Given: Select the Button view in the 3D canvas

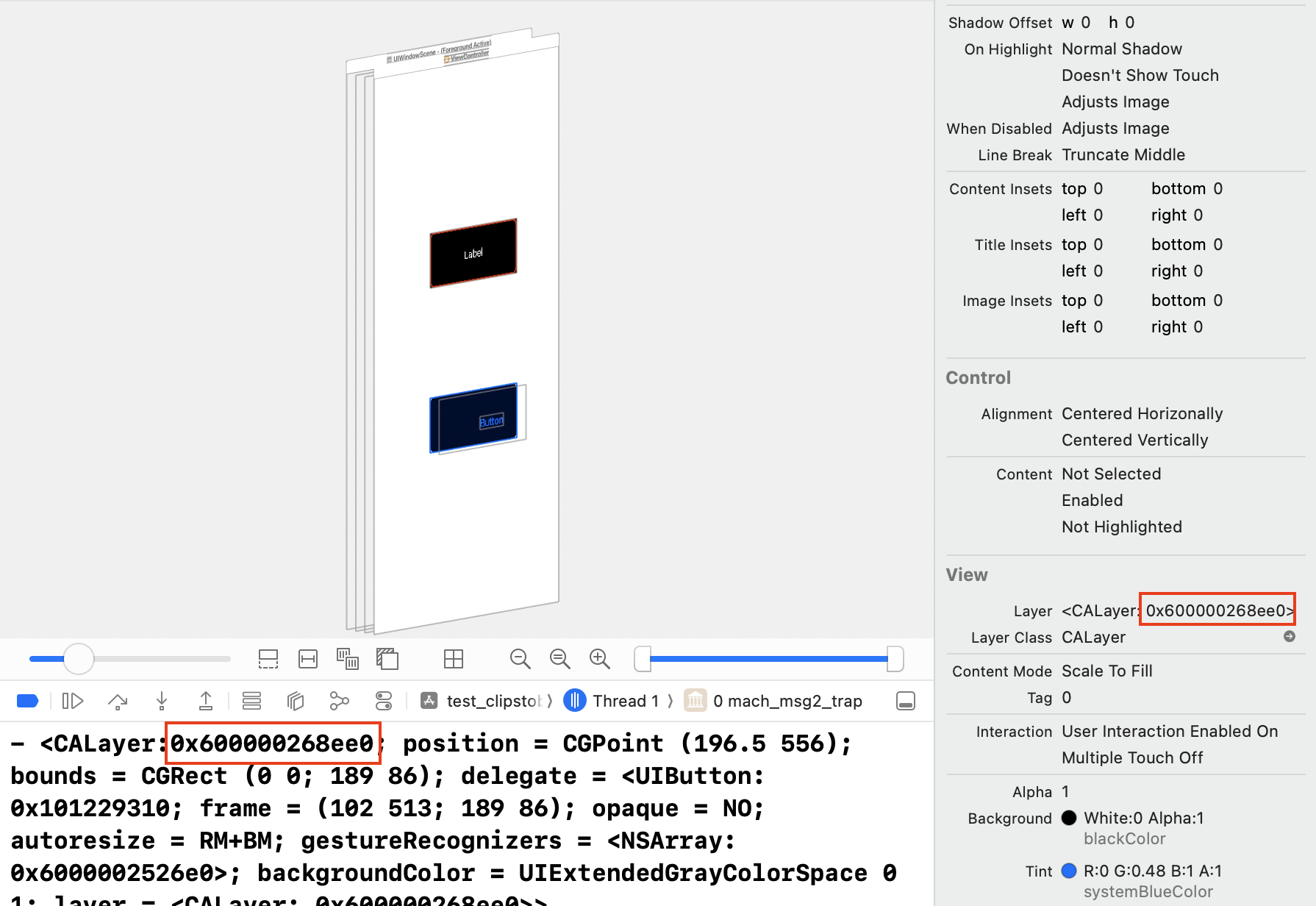Looking at the screenshot, I should click(473, 418).
